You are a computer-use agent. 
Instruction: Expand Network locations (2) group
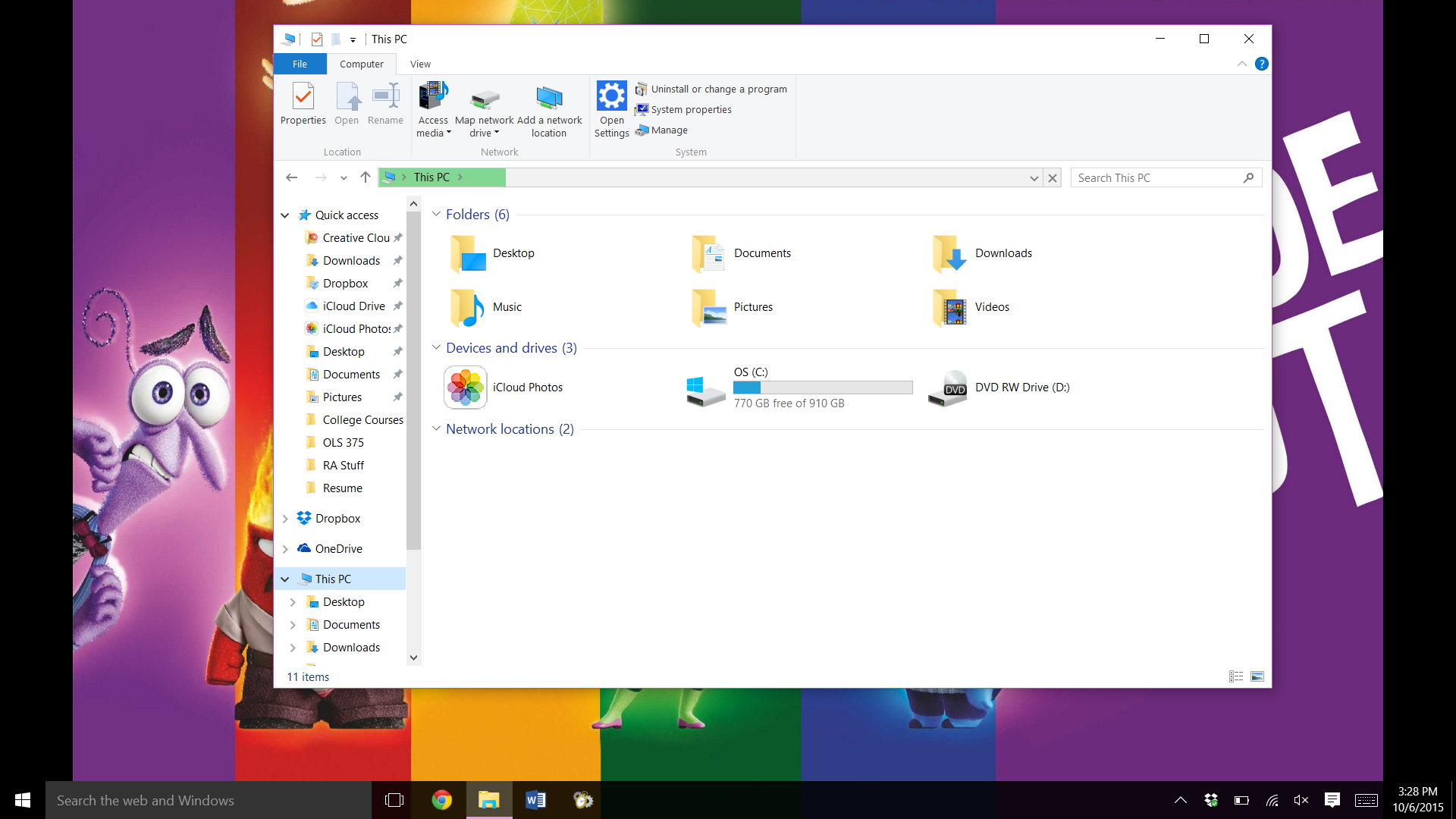436,429
